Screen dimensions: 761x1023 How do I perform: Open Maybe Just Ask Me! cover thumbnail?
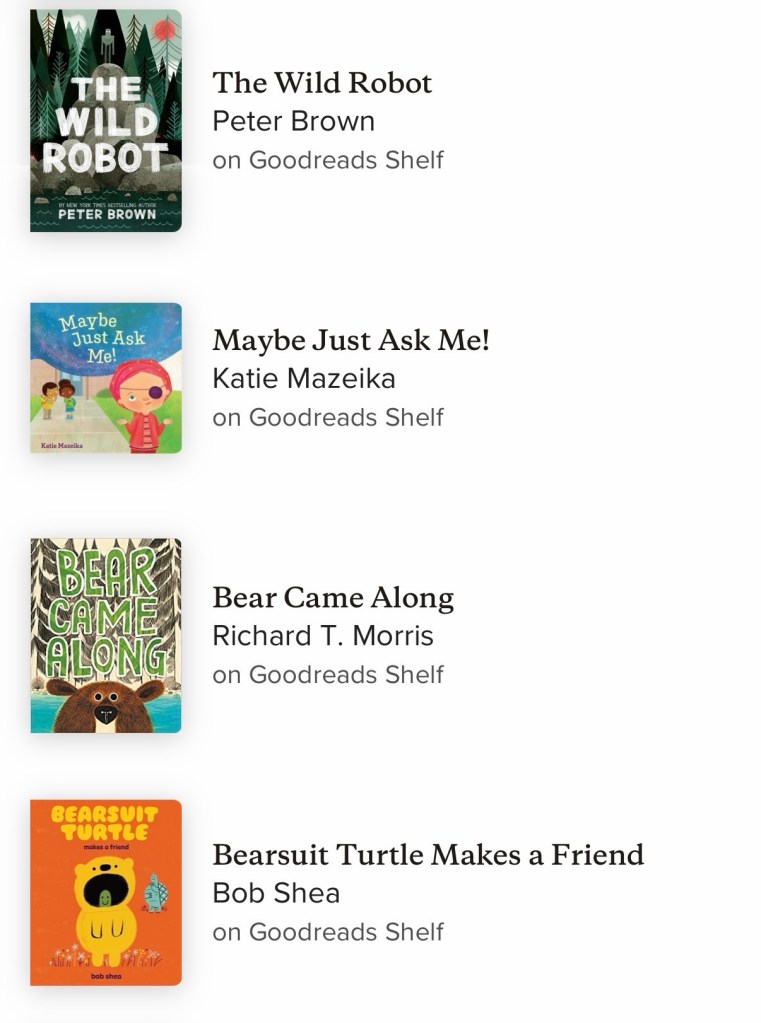(x=106, y=378)
